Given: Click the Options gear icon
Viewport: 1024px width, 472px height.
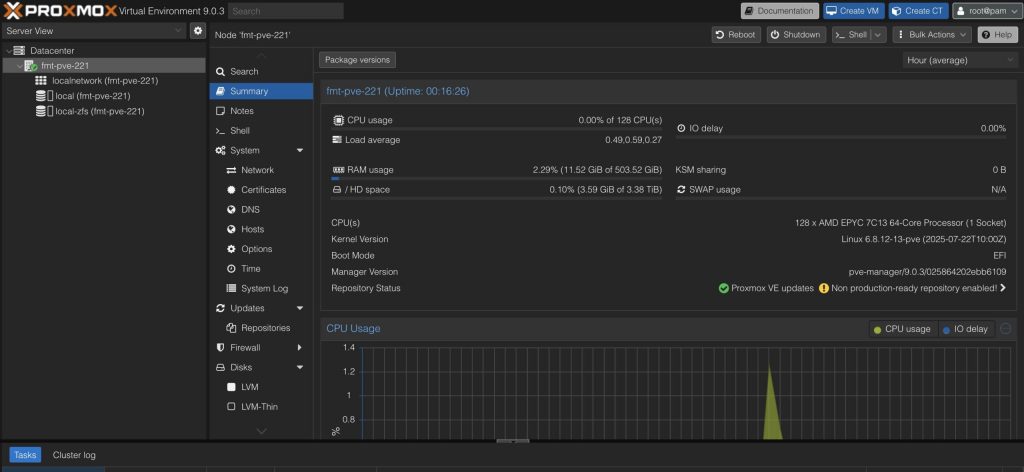Looking at the screenshot, I should pos(231,249).
